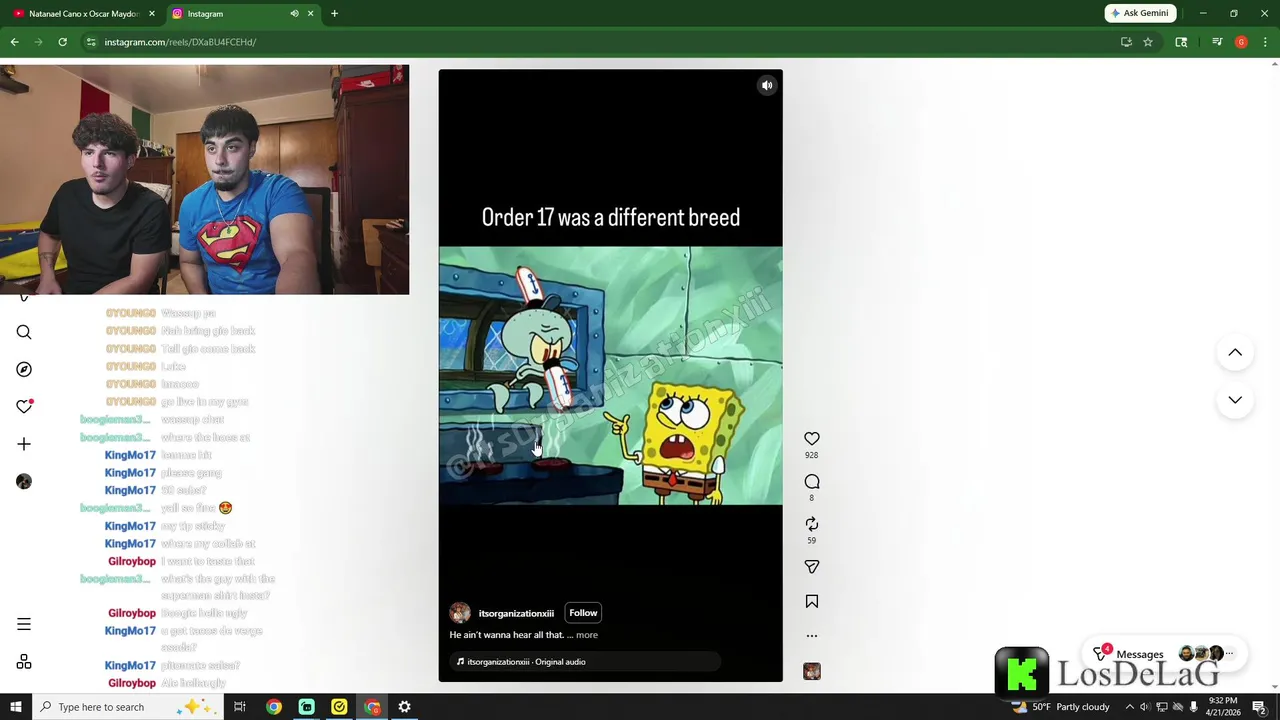
Task: Save the reel with the bookmark icon
Action: coord(812,601)
